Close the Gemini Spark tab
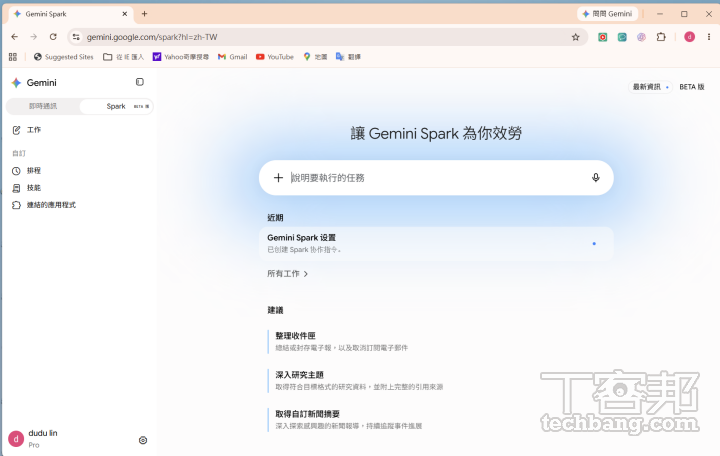The width and height of the screenshot is (720, 456). pyautogui.click(x=124, y=14)
